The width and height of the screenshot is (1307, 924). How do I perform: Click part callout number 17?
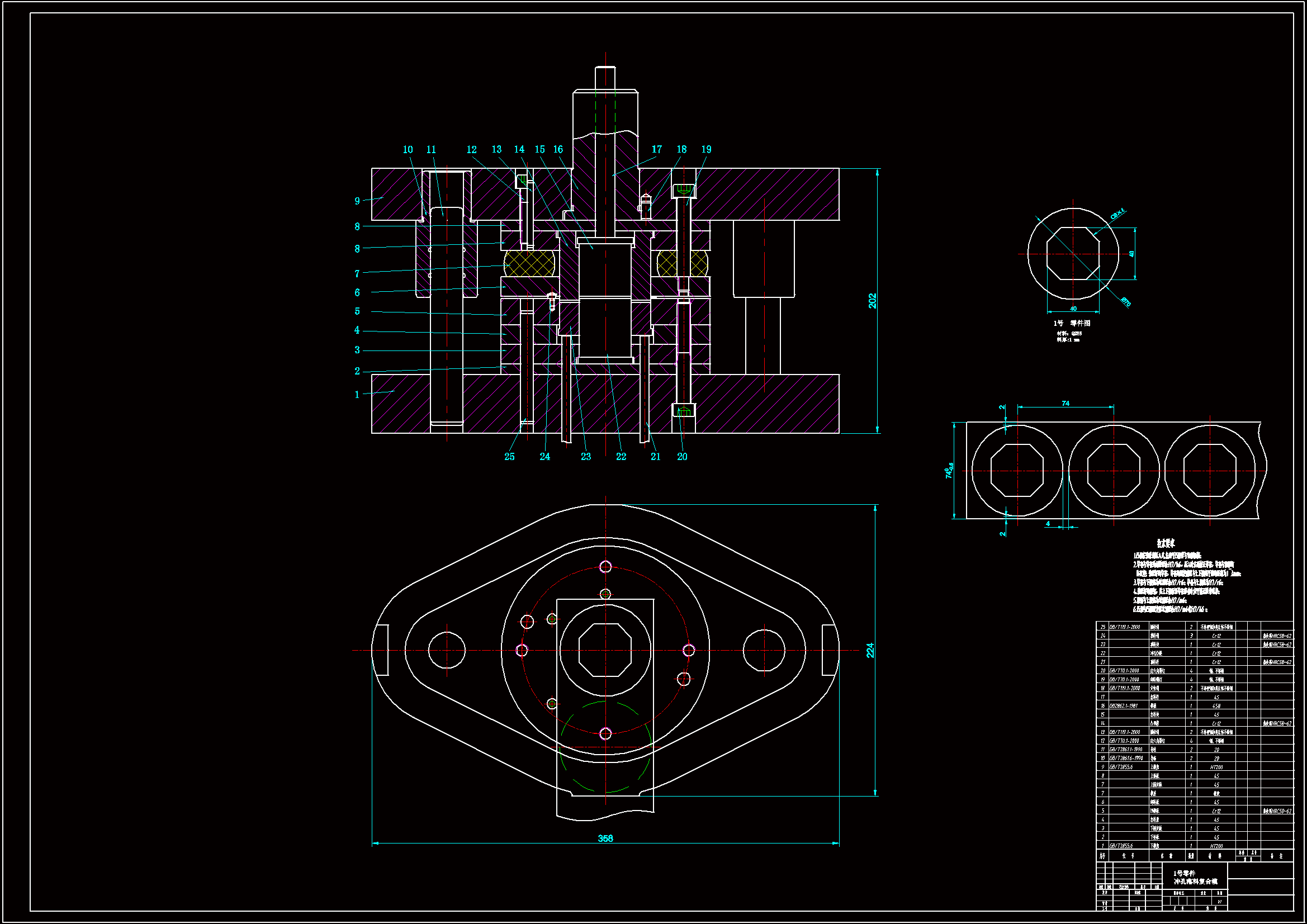(x=656, y=149)
